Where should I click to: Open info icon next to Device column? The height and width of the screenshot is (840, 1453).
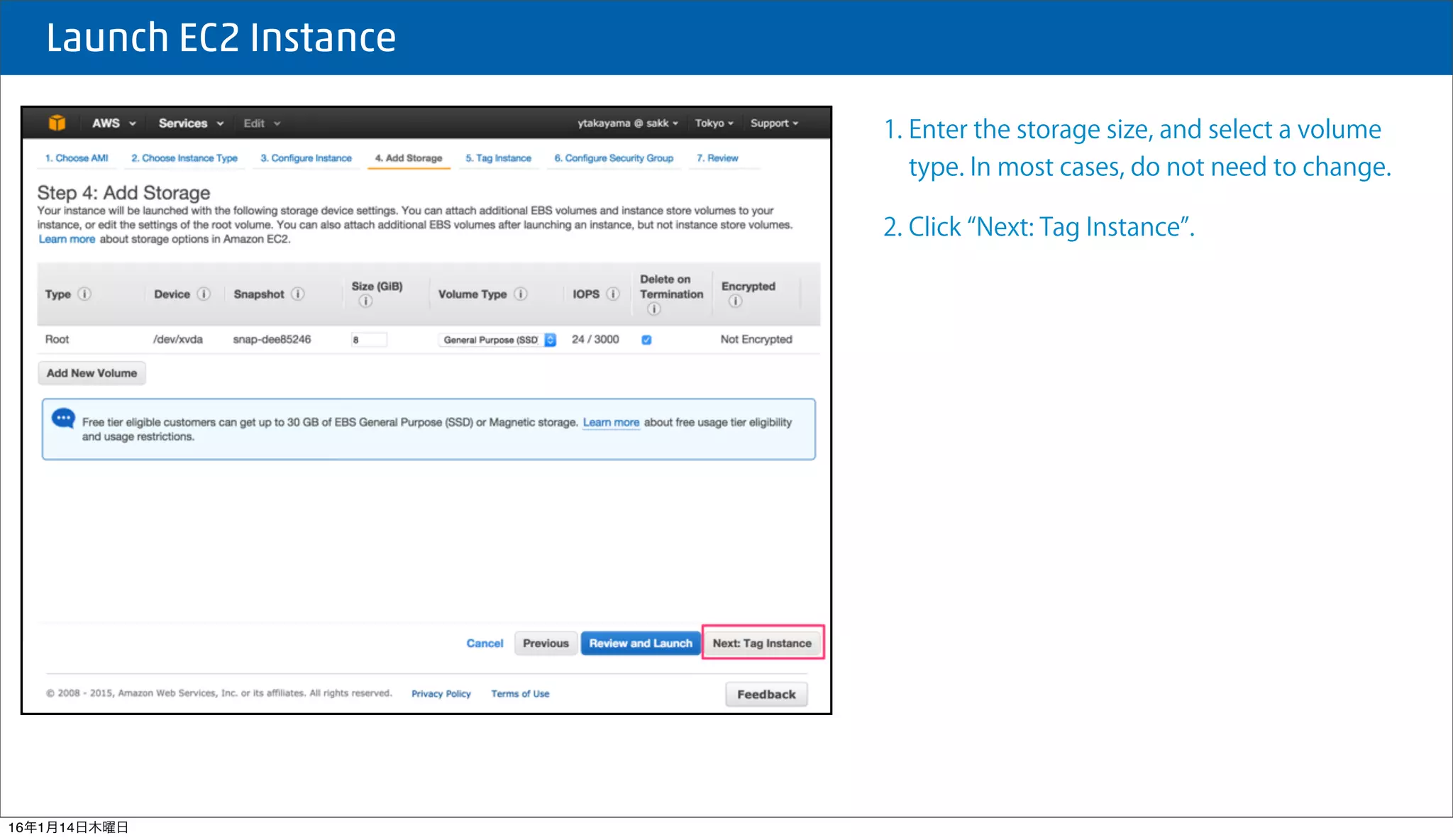(x=204, y=294)
